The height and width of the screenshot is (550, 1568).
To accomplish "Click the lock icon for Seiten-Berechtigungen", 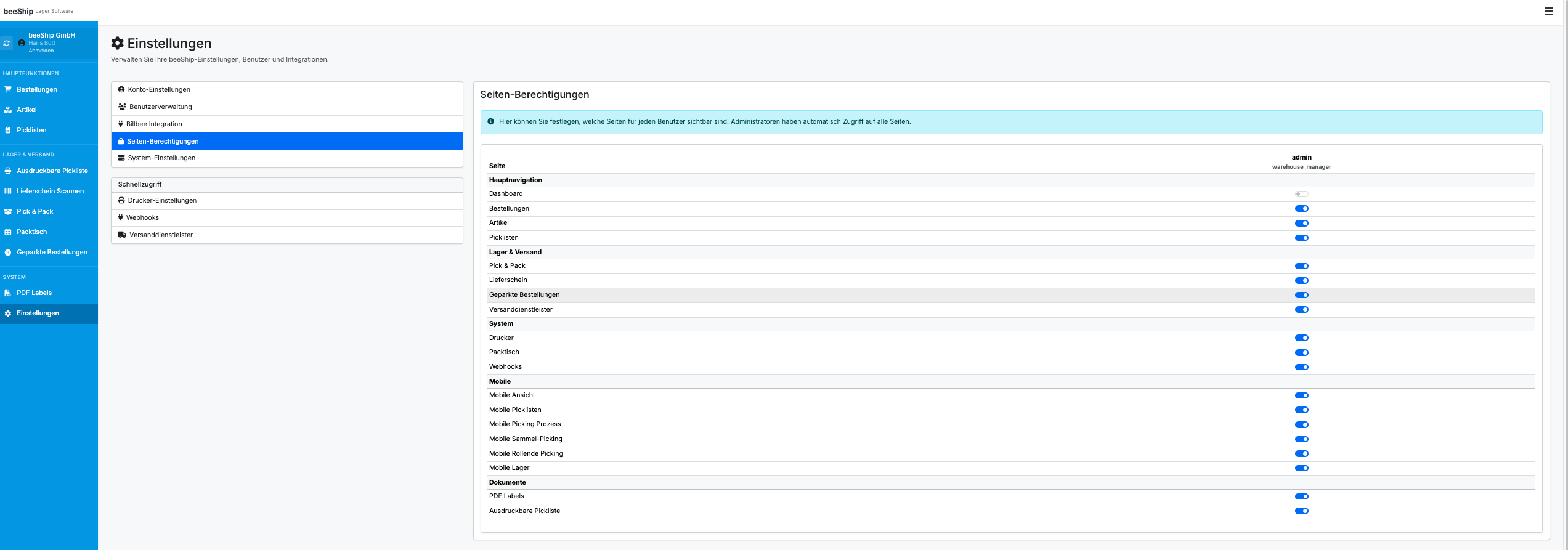I will 121,141.
